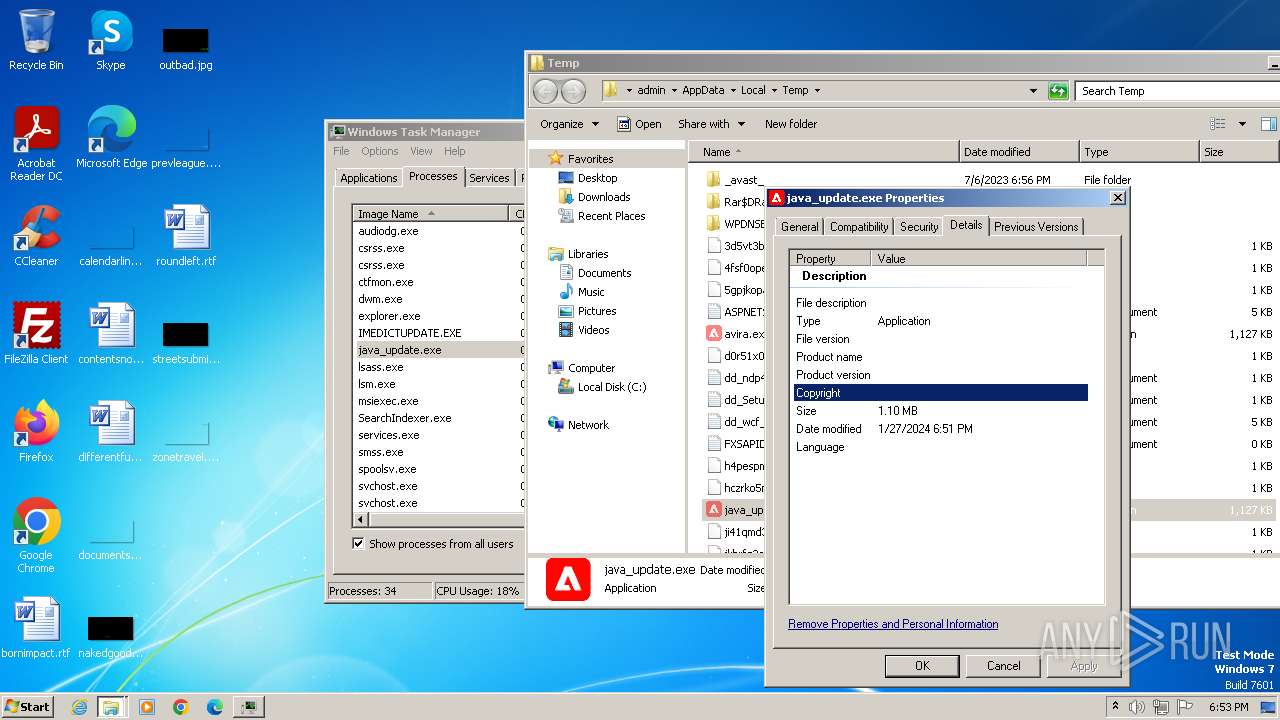Screen dimensions: 1280x720
Task: Click the clock showing 6:53 PM
Action: tap(1228, 707)
